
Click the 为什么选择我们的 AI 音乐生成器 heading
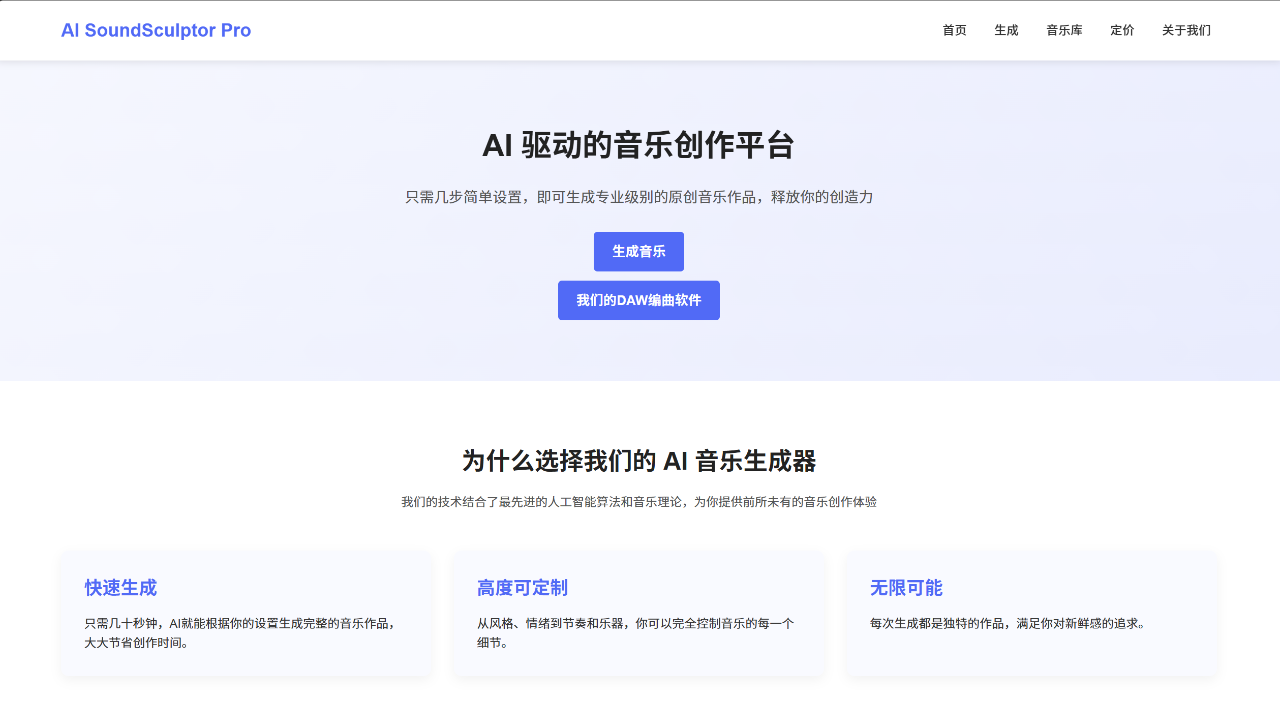639,461
